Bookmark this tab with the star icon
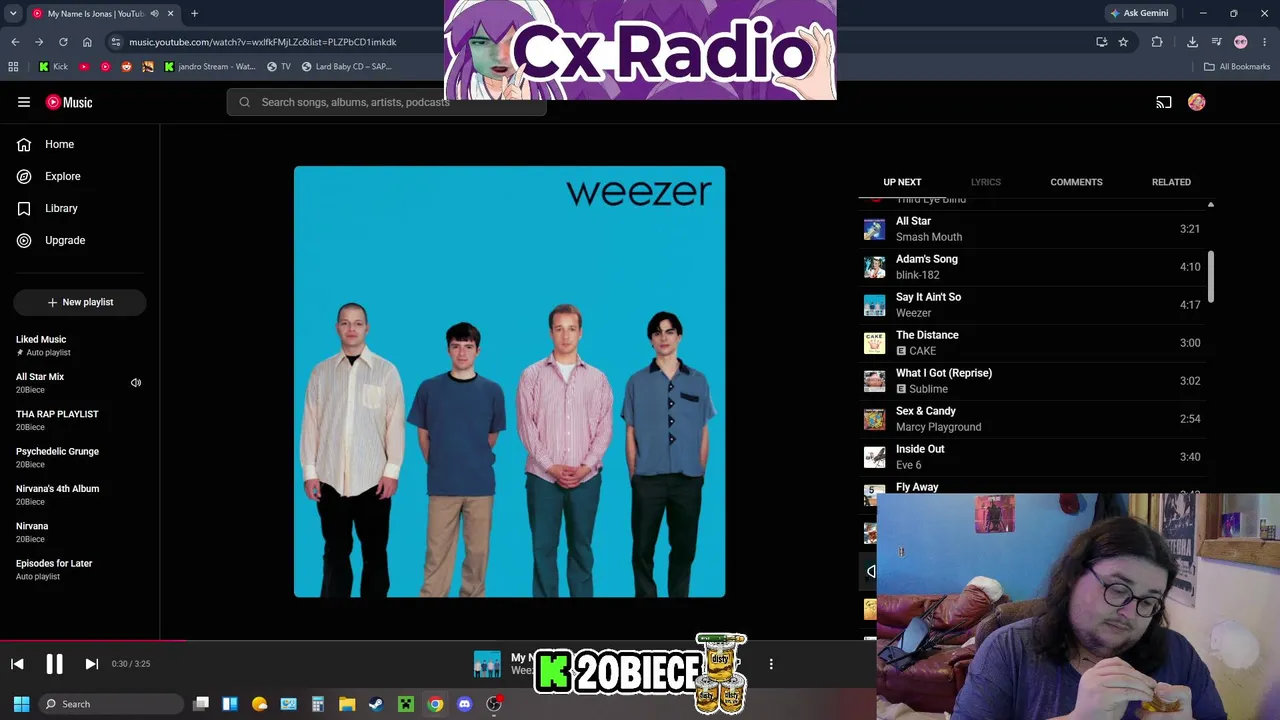This screenshot has width=1280, height=720. point(1123,42)
